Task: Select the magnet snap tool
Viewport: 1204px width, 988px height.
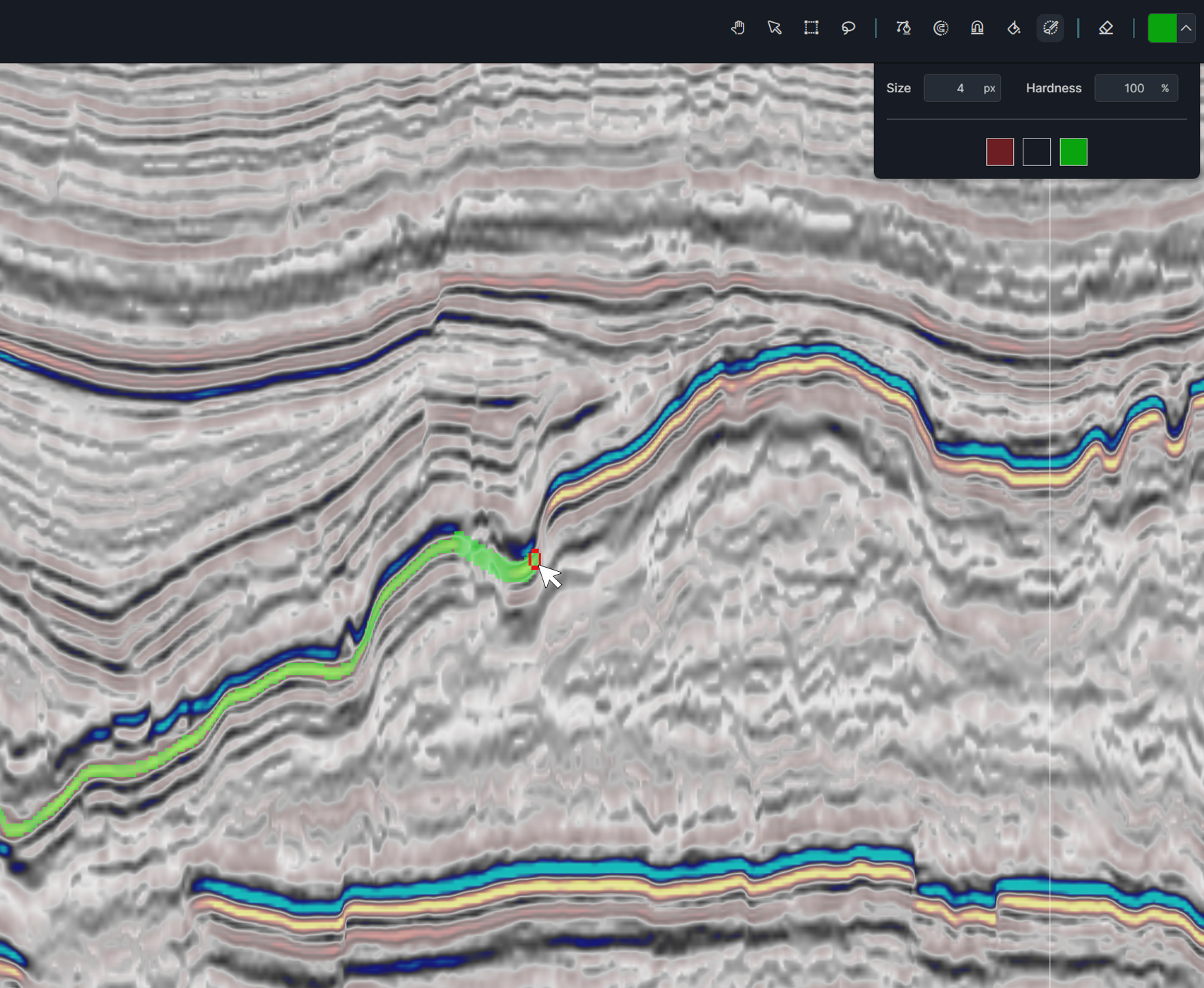Action: (x=977, y=28)
